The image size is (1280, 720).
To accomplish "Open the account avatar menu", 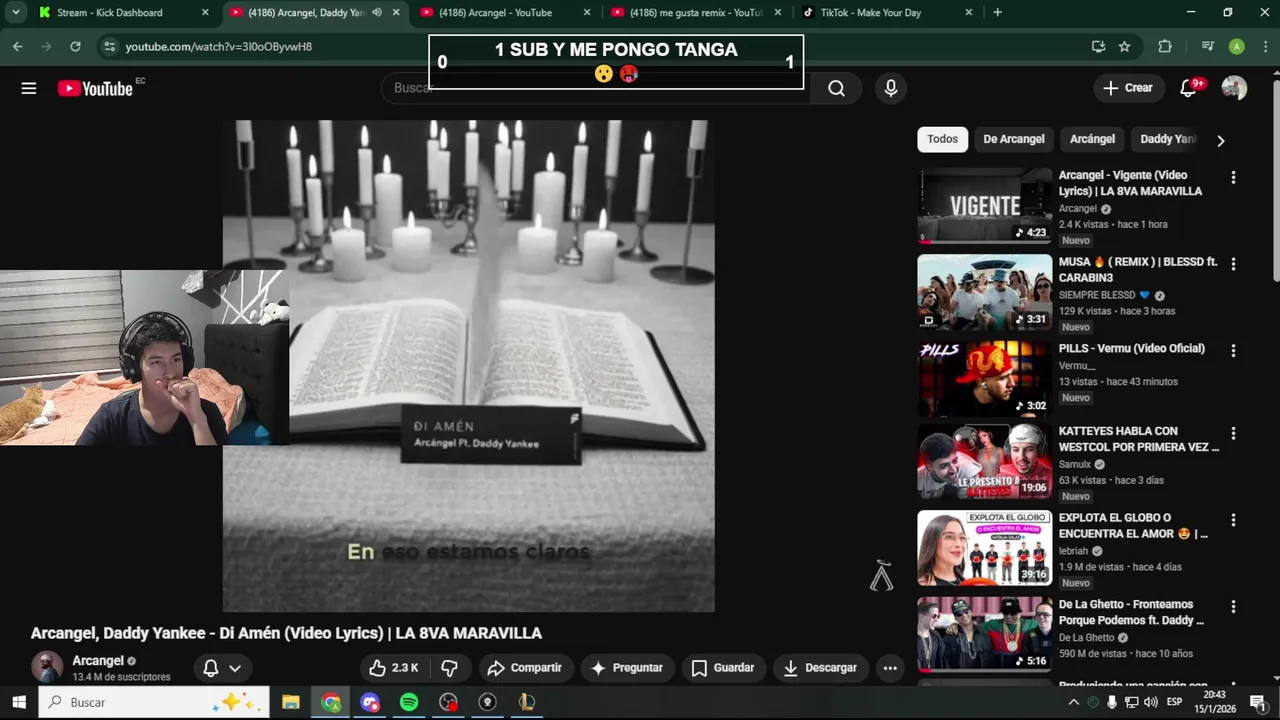I will tap(1234, 88).
